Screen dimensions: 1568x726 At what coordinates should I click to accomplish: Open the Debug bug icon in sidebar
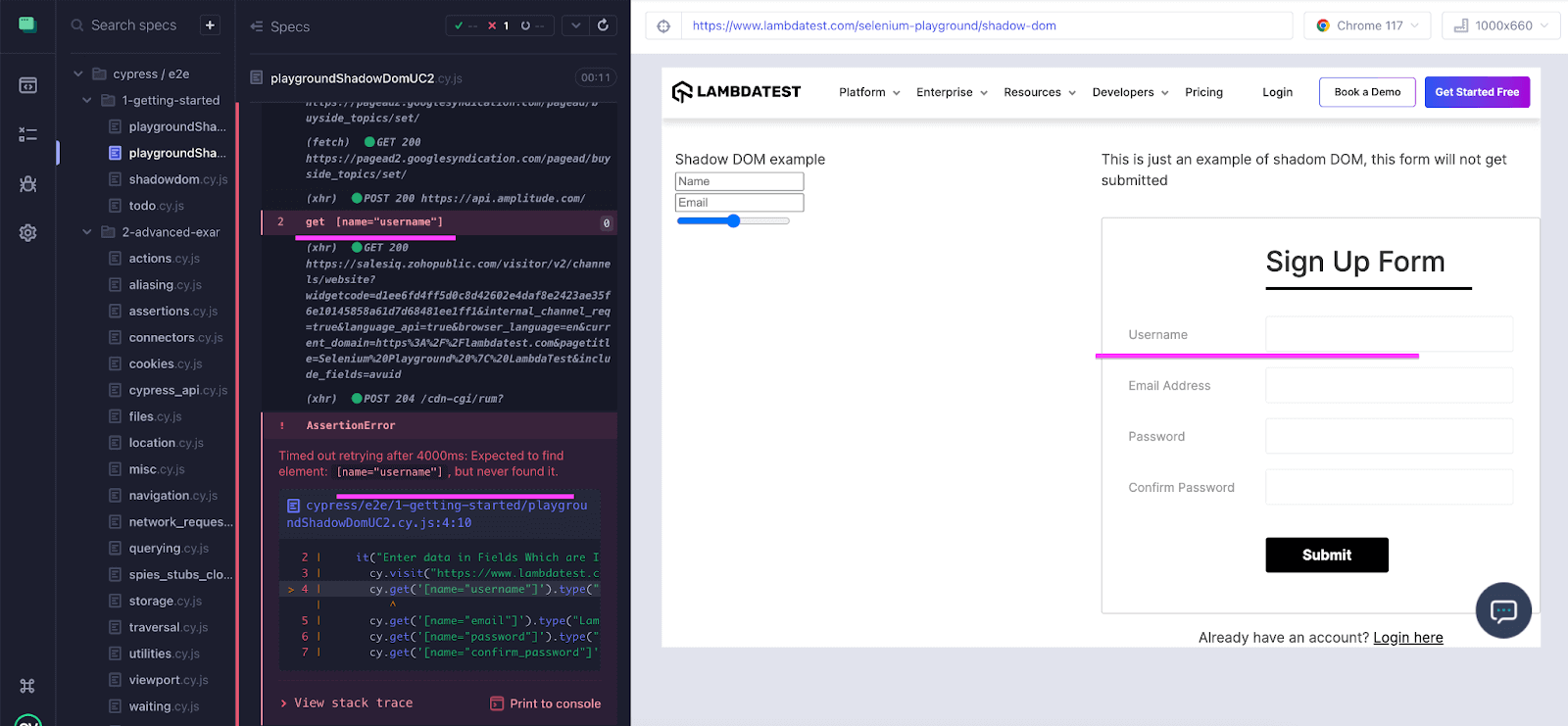(x=27, y=184)
